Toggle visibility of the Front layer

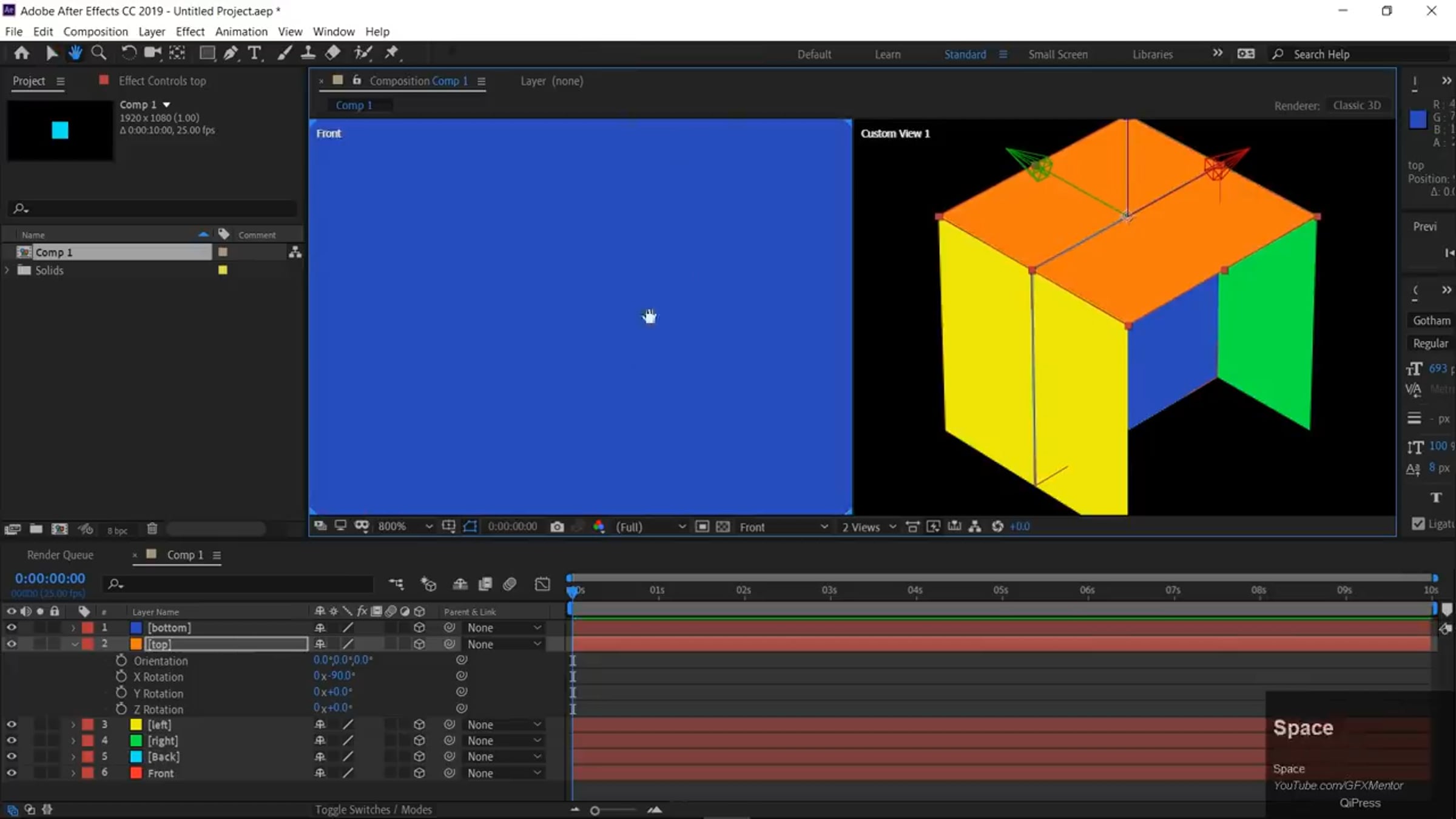11,773
